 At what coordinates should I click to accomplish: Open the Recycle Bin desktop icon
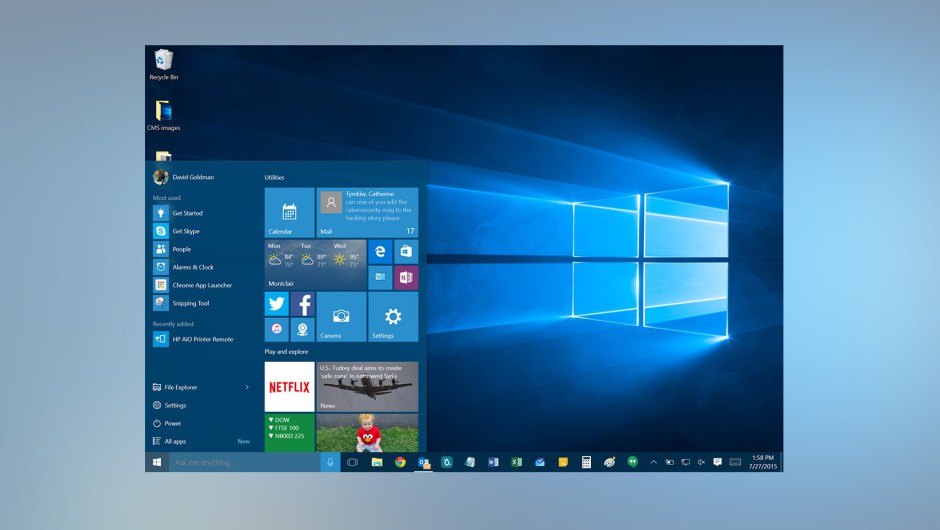tap(164, 65)
